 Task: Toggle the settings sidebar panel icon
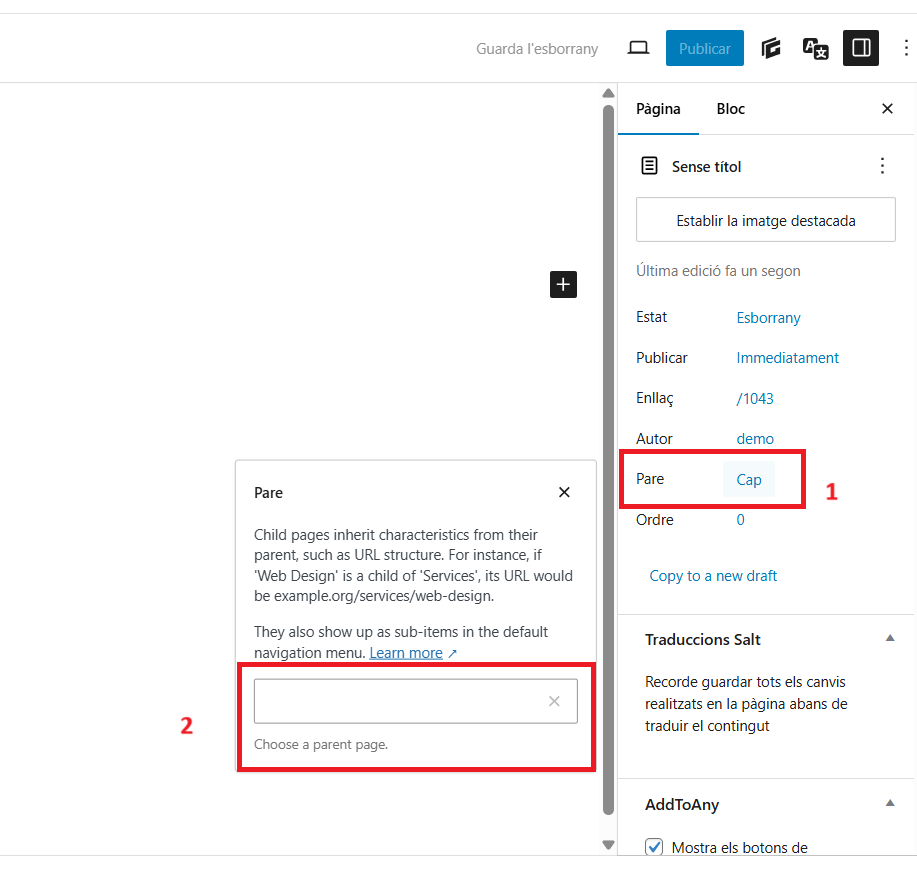tap(860, 48)
